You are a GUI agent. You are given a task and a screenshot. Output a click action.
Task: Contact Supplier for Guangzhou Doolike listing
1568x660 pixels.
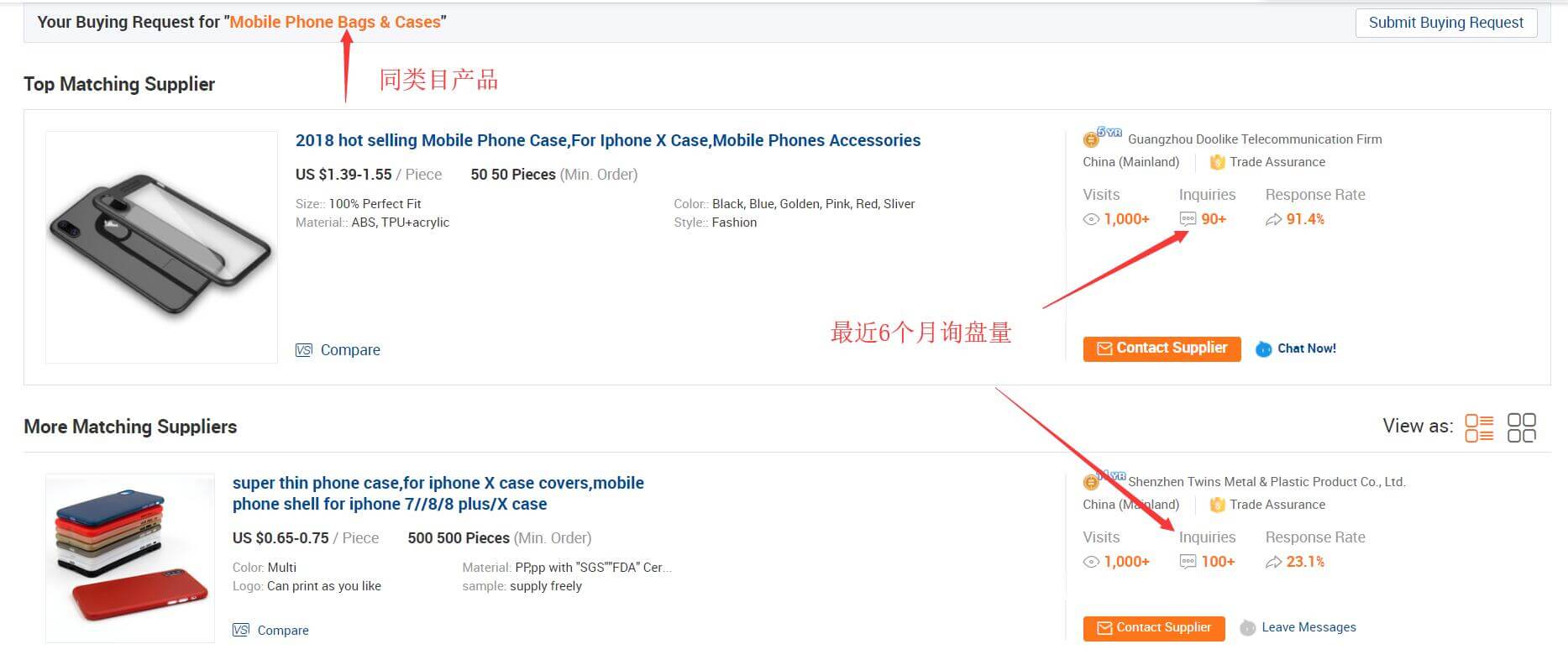(1162, 348)
